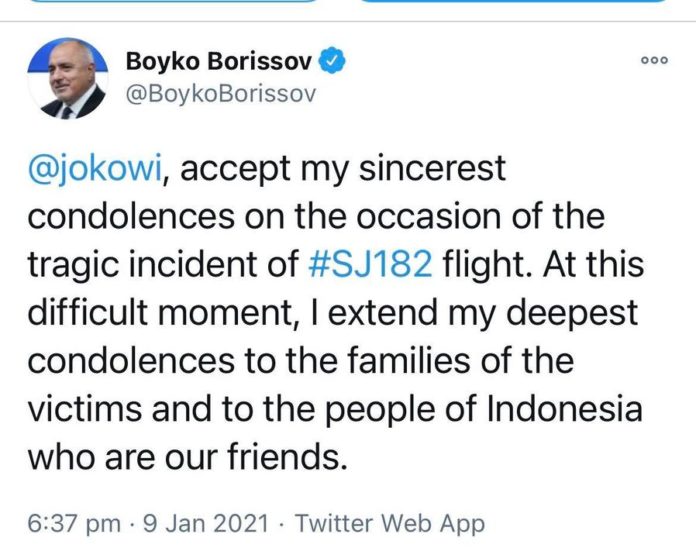Follow the #SJ182 hashtag
This screenshot has height=558, width=696.
(370, 264)
